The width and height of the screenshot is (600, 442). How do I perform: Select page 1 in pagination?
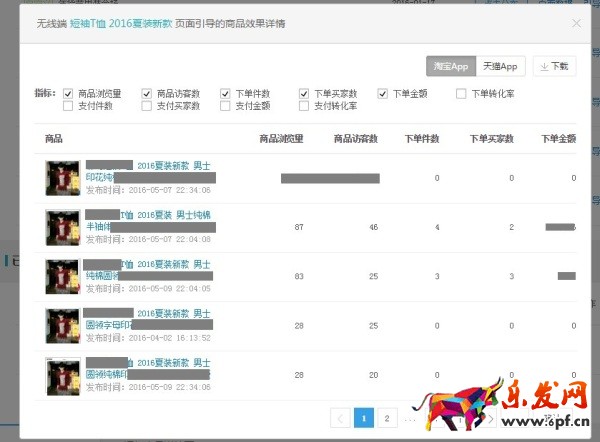(x=364, y=418)
